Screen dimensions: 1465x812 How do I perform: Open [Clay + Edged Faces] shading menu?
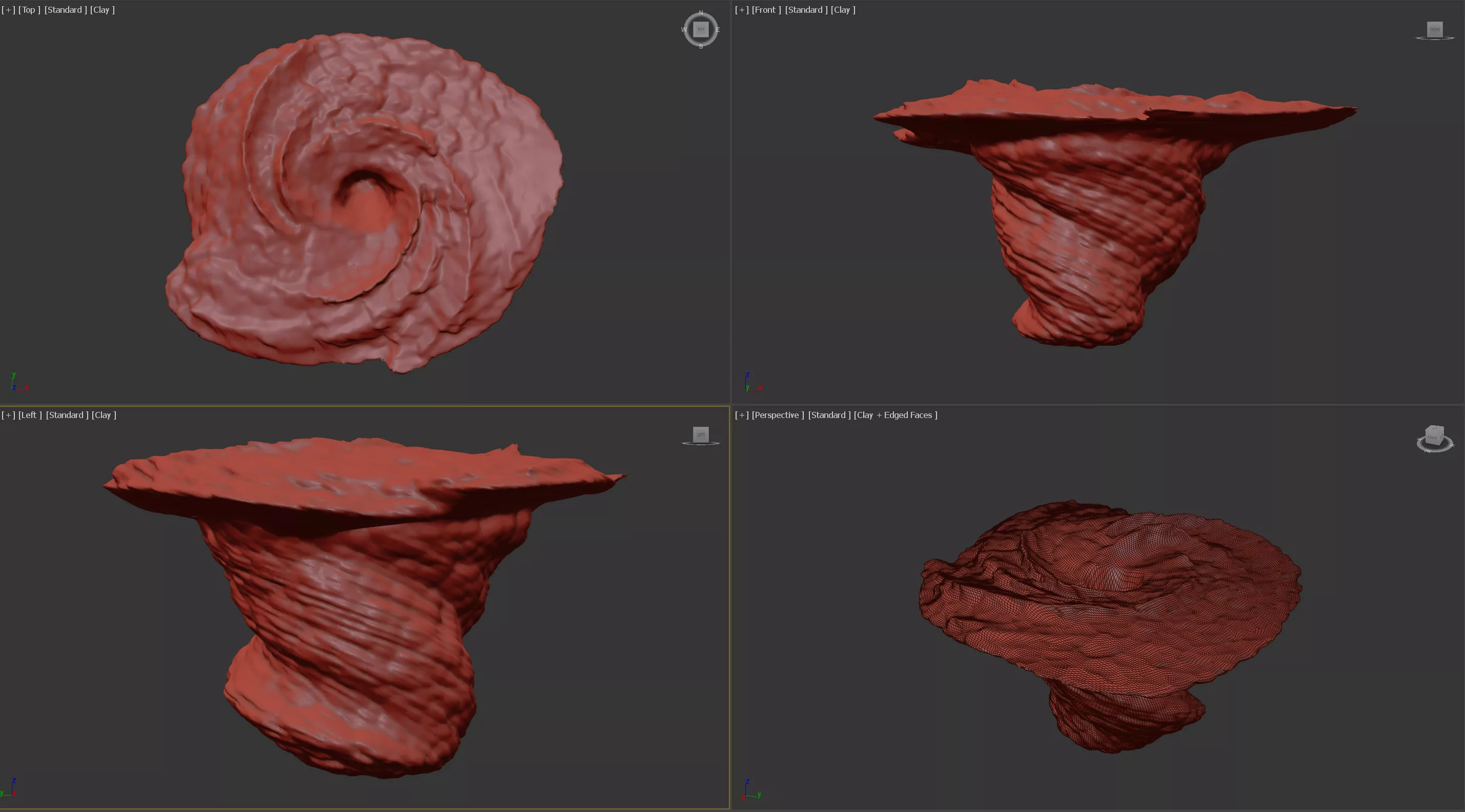click(x=895, y=415)
